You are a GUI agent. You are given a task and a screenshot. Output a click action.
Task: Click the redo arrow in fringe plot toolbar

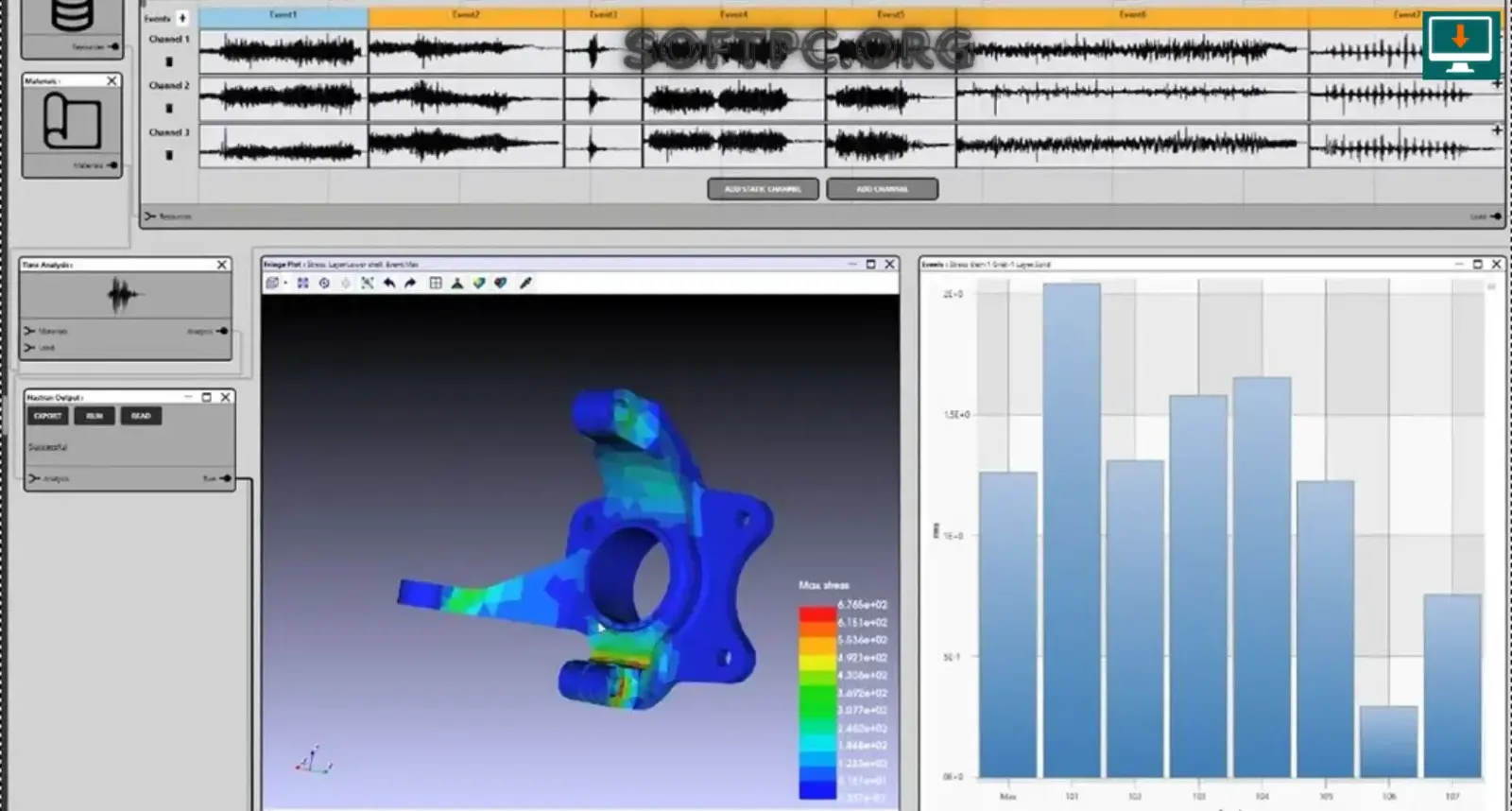(410, 283)
